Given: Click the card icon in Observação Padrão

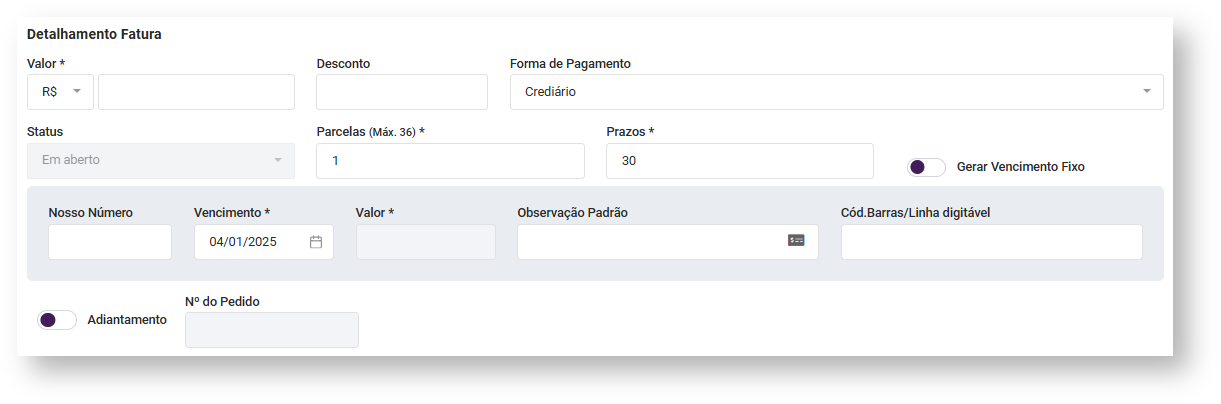Looking at the screenshot, I should click(x=796, y=241).
